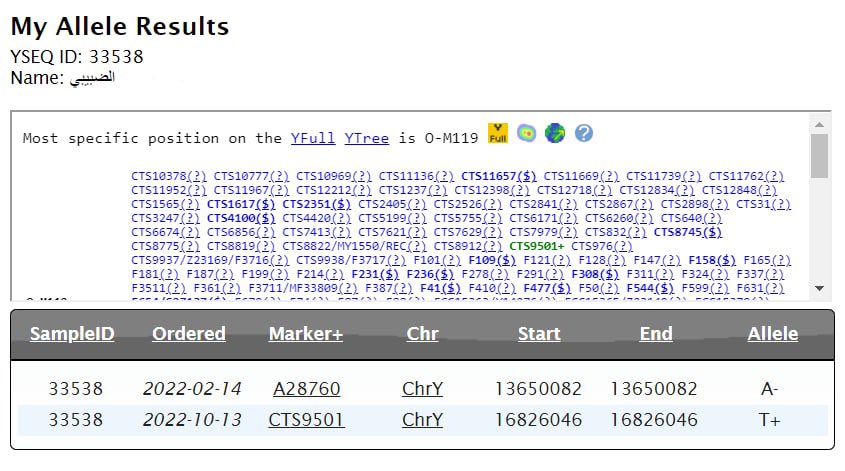Open the globe map icon

[x=555, y=133]
